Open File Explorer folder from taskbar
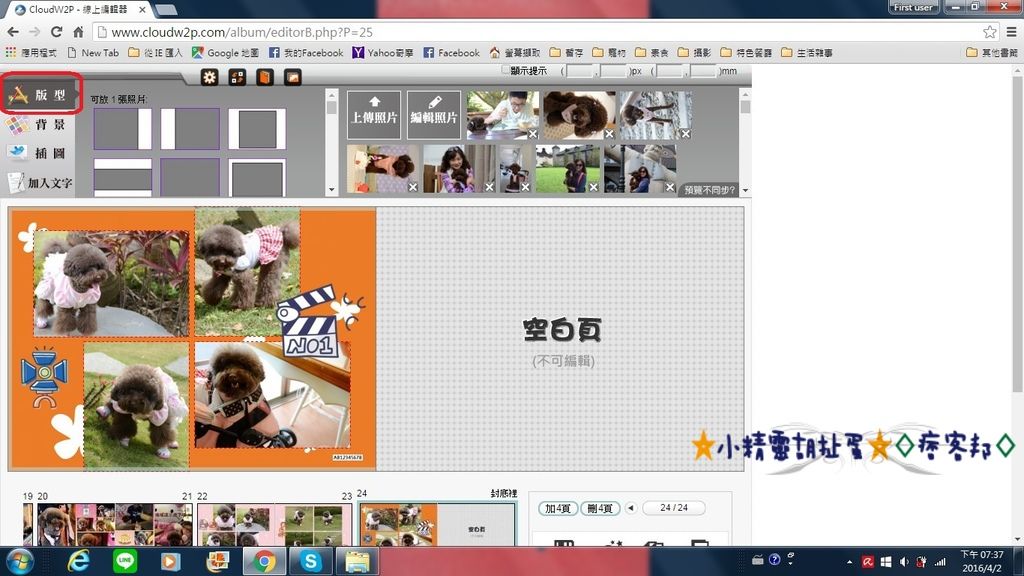Viewport: 1024px width, 576px height. 357,562
